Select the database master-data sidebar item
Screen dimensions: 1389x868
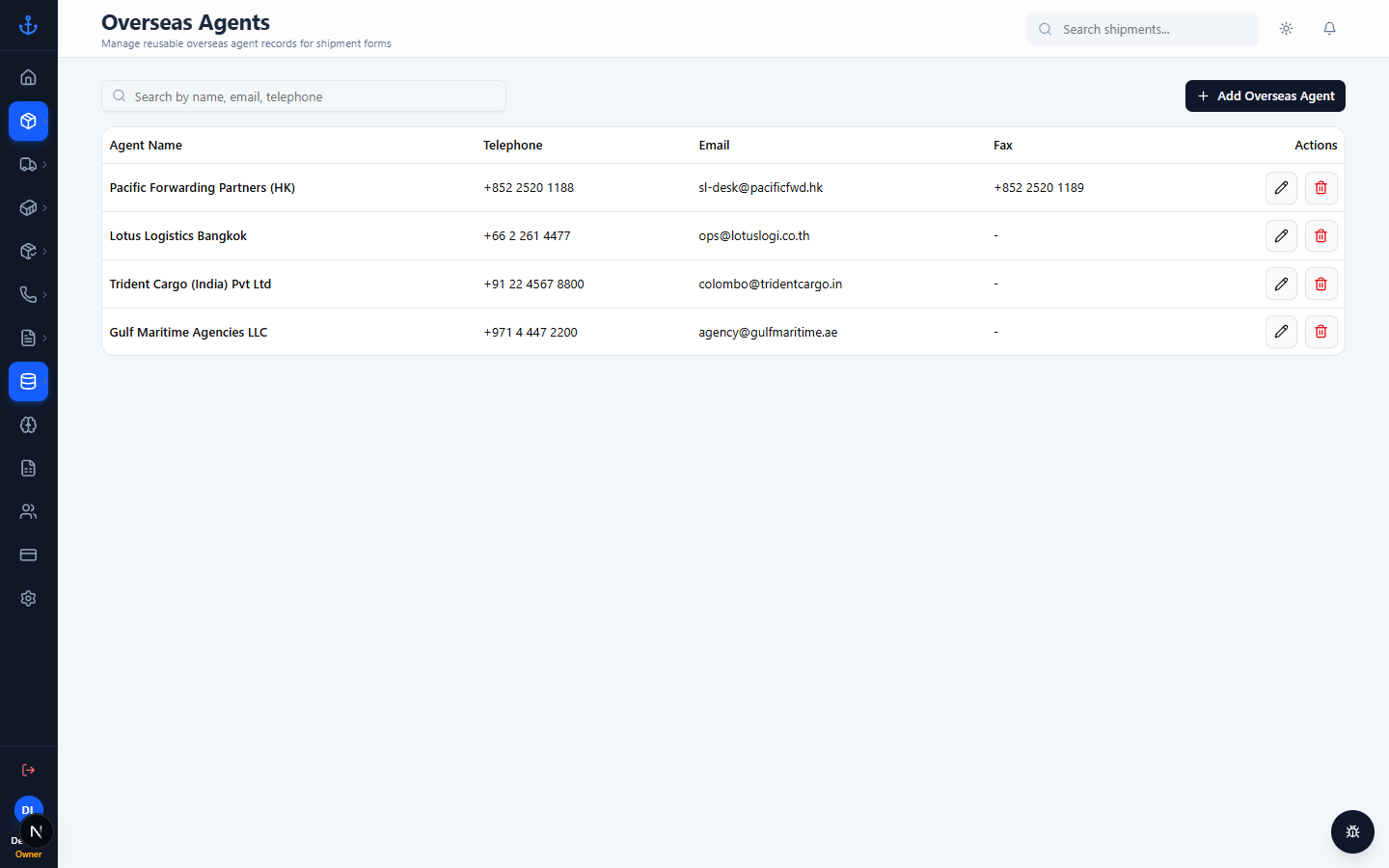[29, 382]
